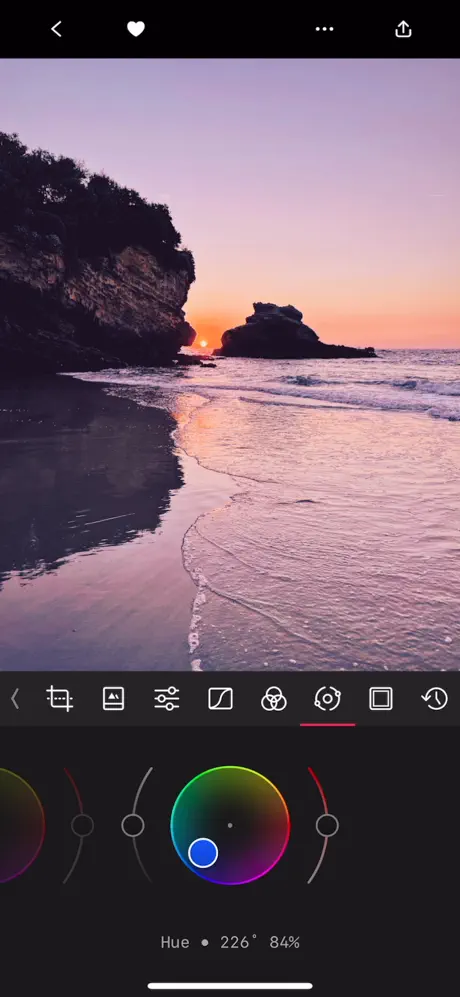Image resolution: width=460 pixels, height=997 pixels.
Task: Click the gray arc slider knob left of wheel
Action: coord(133,825)
